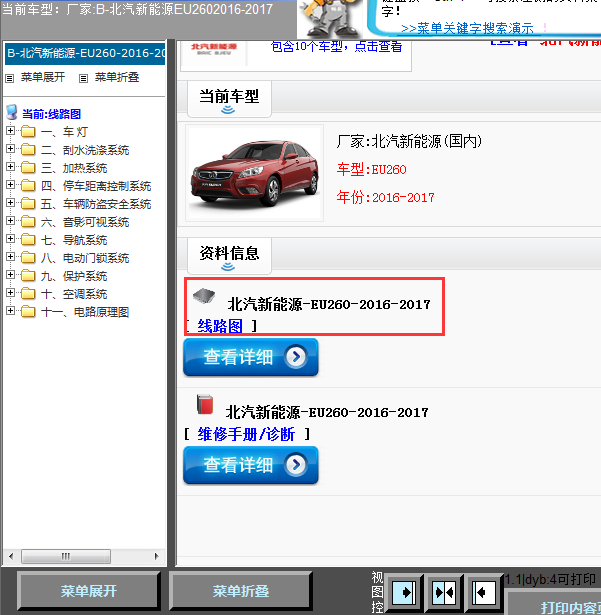Screen dimensions: 601x615
Task: Select the 当前:线路图 root item
Action: tap(51, 114)
